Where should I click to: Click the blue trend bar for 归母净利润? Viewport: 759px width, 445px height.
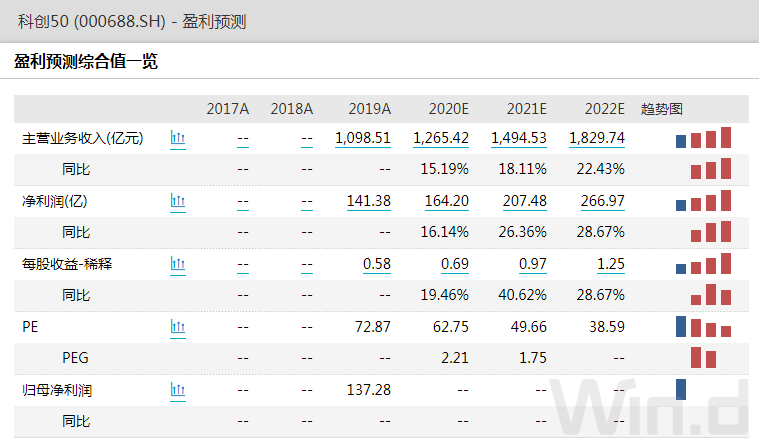pos(681,389)
